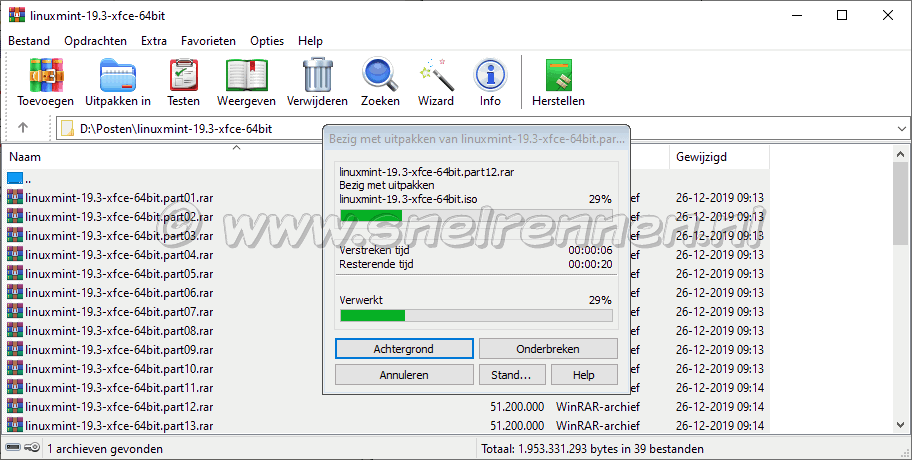Click the 26-12-2019 09:14 date of part13.rar
This screenshot has width=912, height=460.
coord(720,426)
